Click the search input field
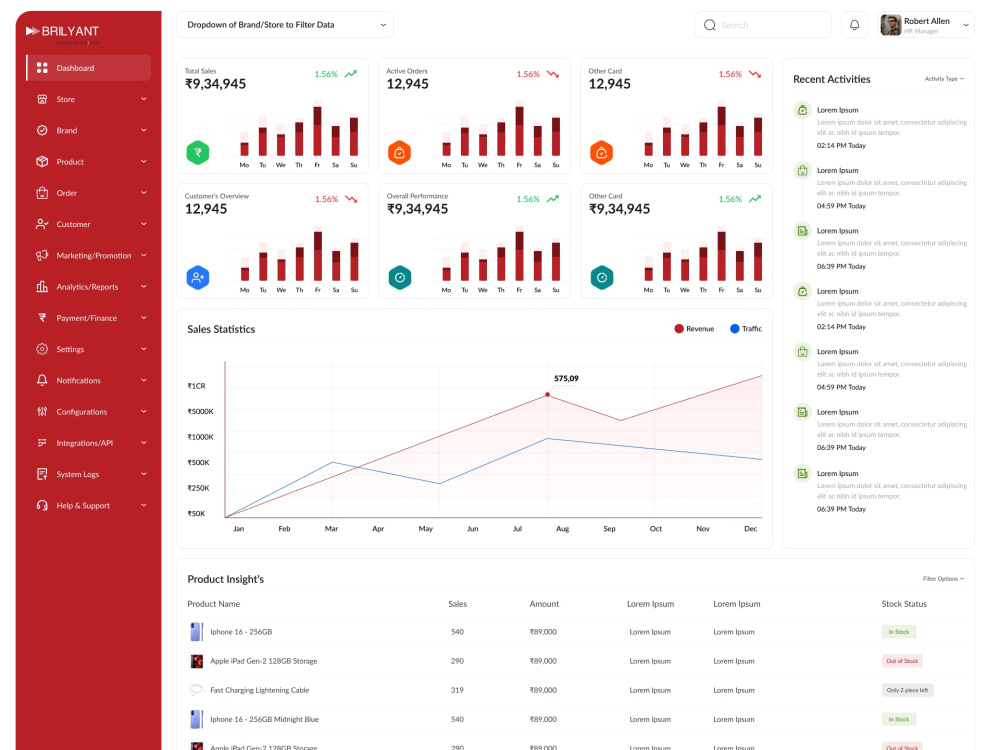 763,25
